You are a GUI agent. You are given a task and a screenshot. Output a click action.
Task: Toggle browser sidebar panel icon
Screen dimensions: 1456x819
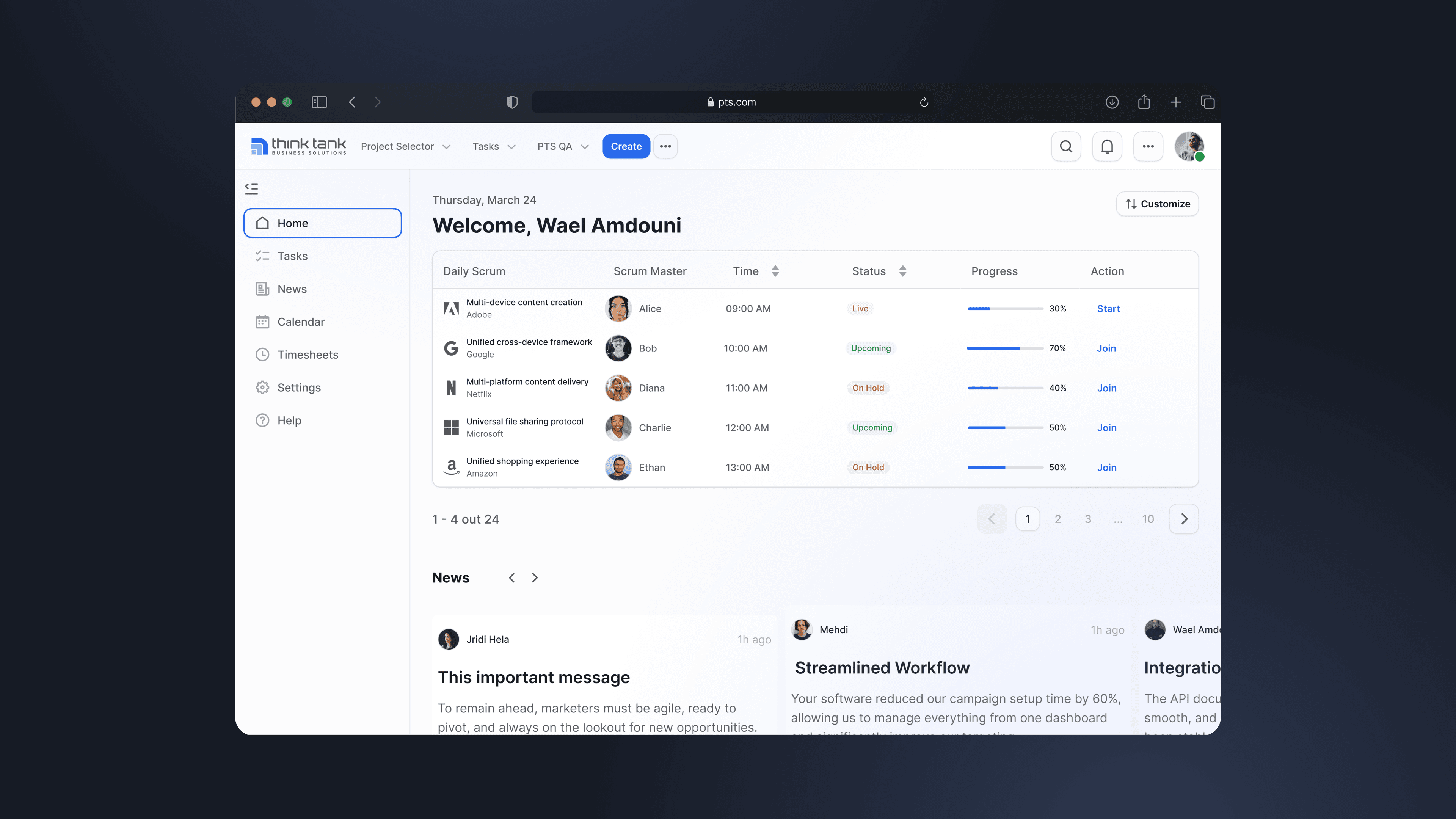319,102
